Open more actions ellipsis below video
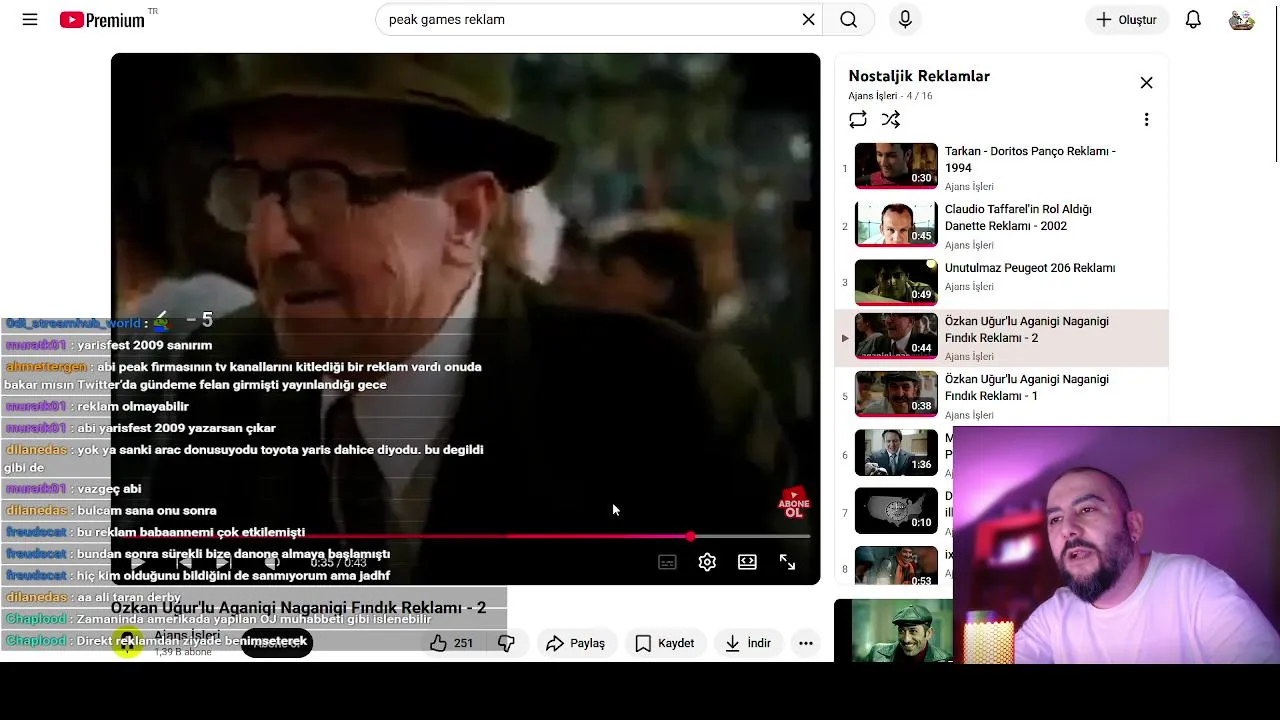Screen dimensions: 1280x720 coord(806,643)
